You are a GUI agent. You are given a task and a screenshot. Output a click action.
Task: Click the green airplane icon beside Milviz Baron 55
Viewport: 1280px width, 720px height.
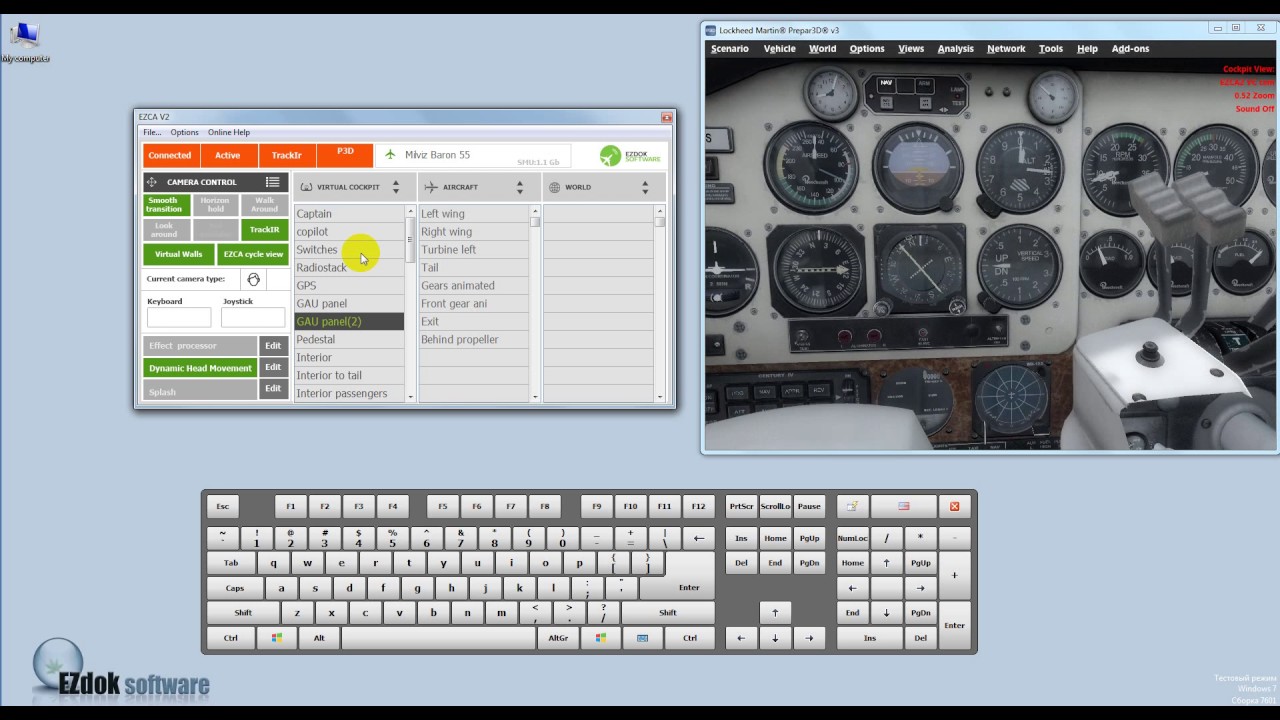click(390, 155)
